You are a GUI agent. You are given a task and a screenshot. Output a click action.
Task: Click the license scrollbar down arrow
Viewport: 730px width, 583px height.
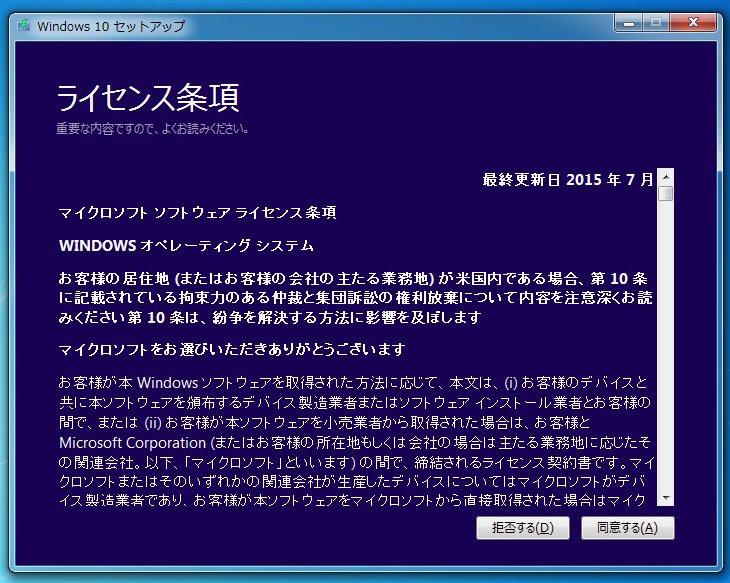[x=666, y=498]
